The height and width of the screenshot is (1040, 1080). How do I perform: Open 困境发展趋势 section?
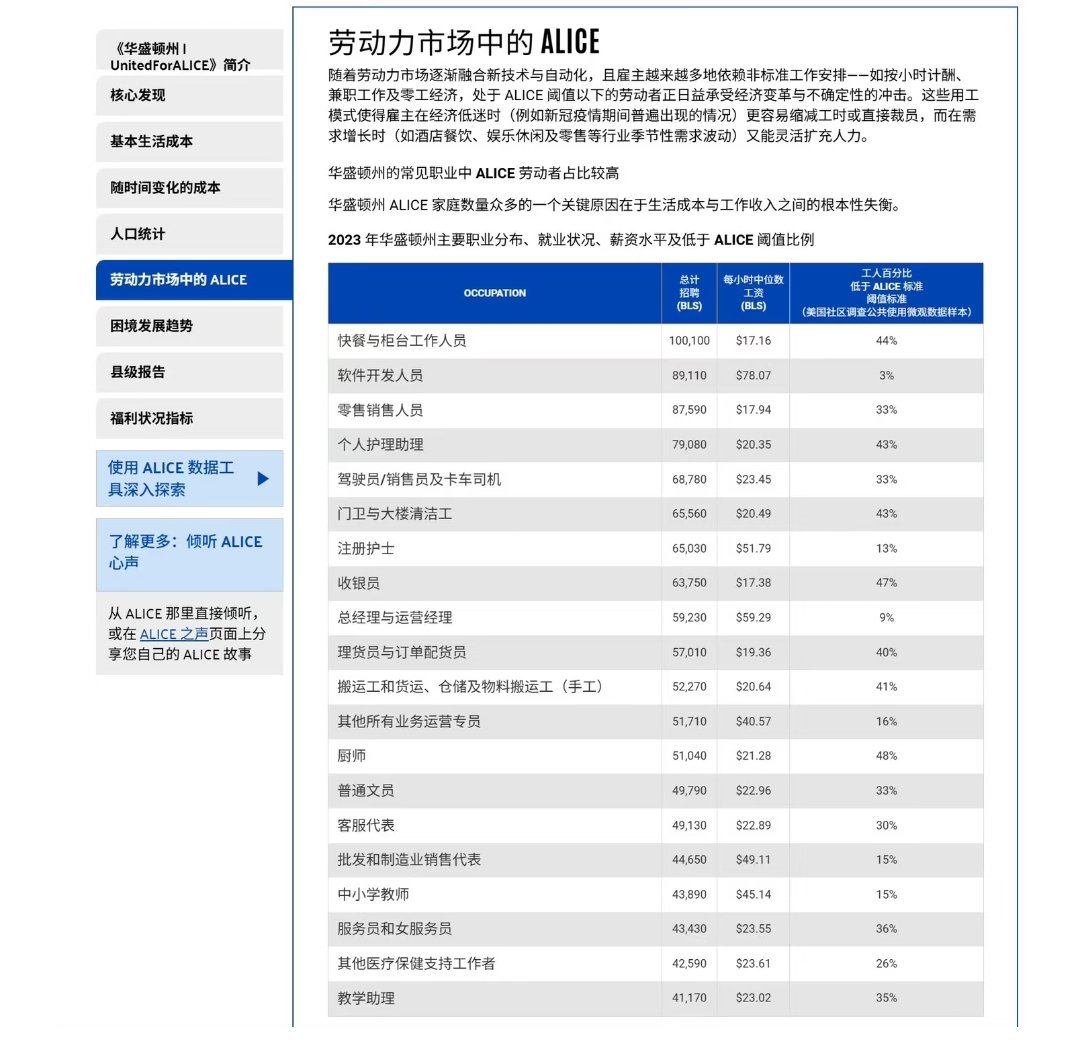click(189, 326)
